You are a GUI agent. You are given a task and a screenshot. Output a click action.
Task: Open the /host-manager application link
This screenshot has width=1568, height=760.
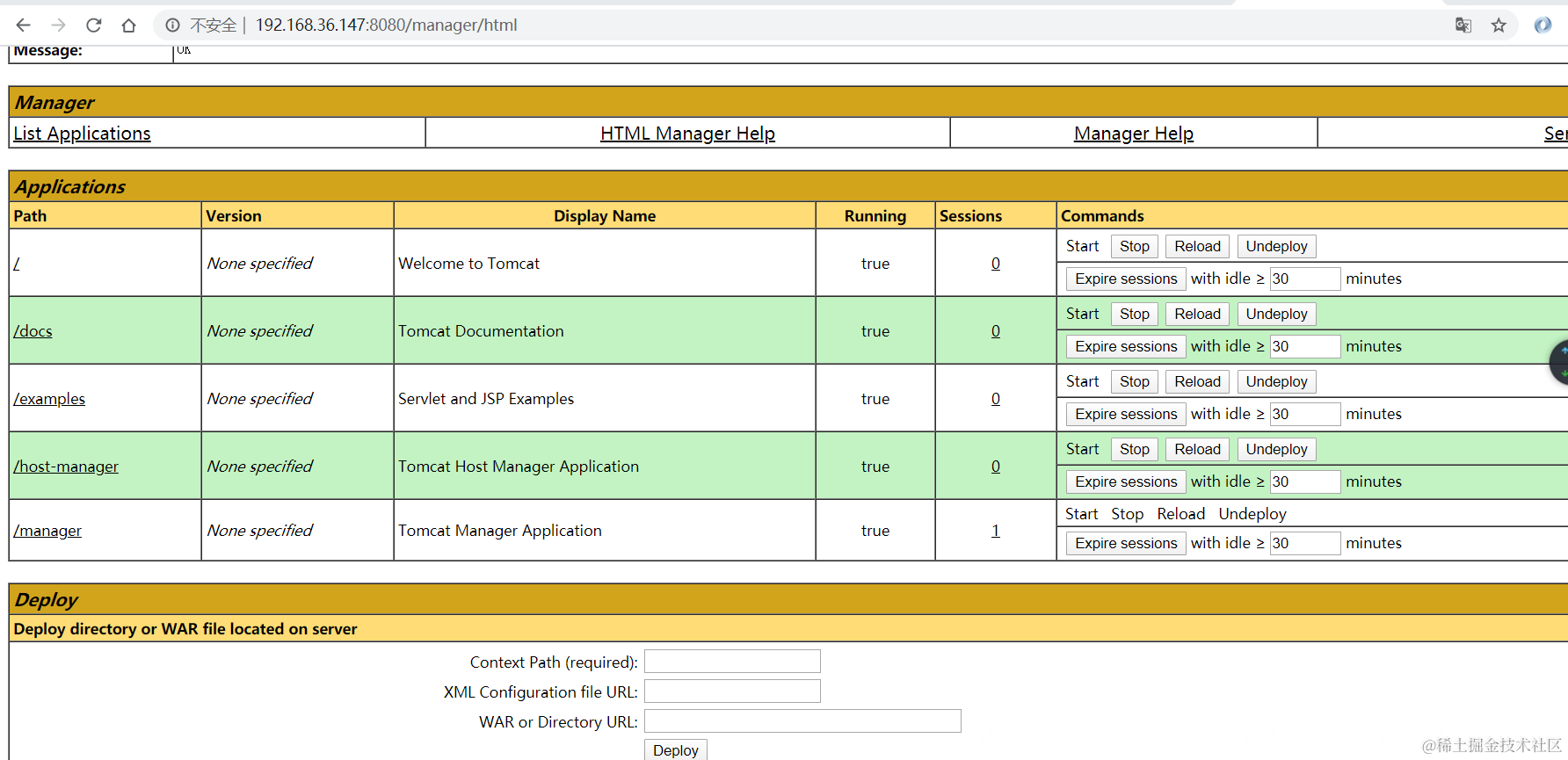click(x=66, y=467)
